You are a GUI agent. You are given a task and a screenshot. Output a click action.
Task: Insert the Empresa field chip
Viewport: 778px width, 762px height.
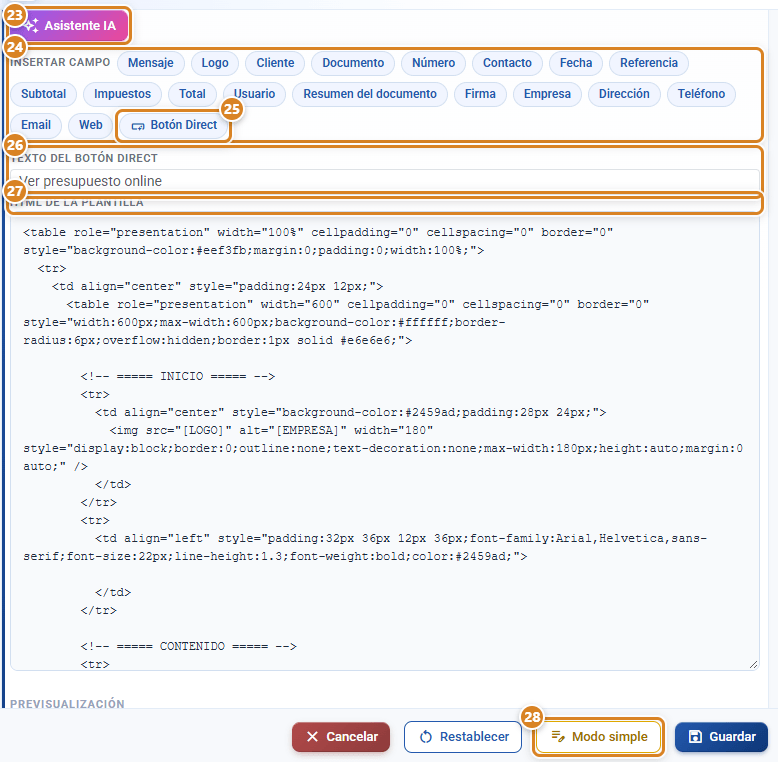(x=547, y=94)
